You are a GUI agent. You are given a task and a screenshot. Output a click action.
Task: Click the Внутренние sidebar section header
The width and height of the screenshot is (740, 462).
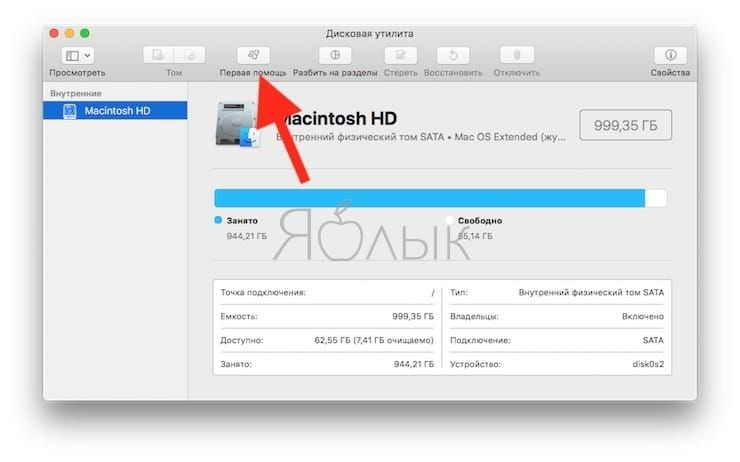tap(76, 93)
